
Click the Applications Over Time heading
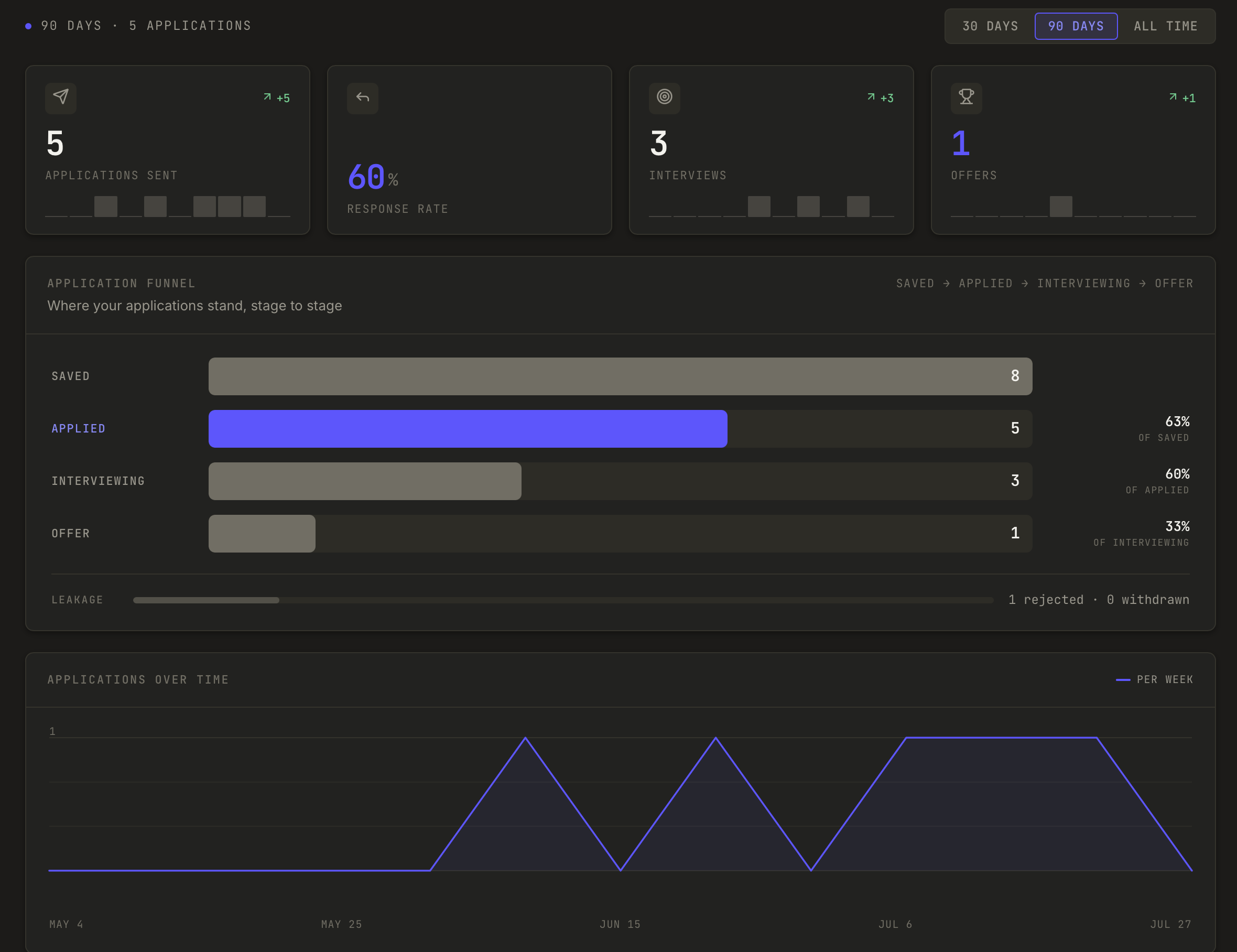pyautogui.click(x=138, y=679)
